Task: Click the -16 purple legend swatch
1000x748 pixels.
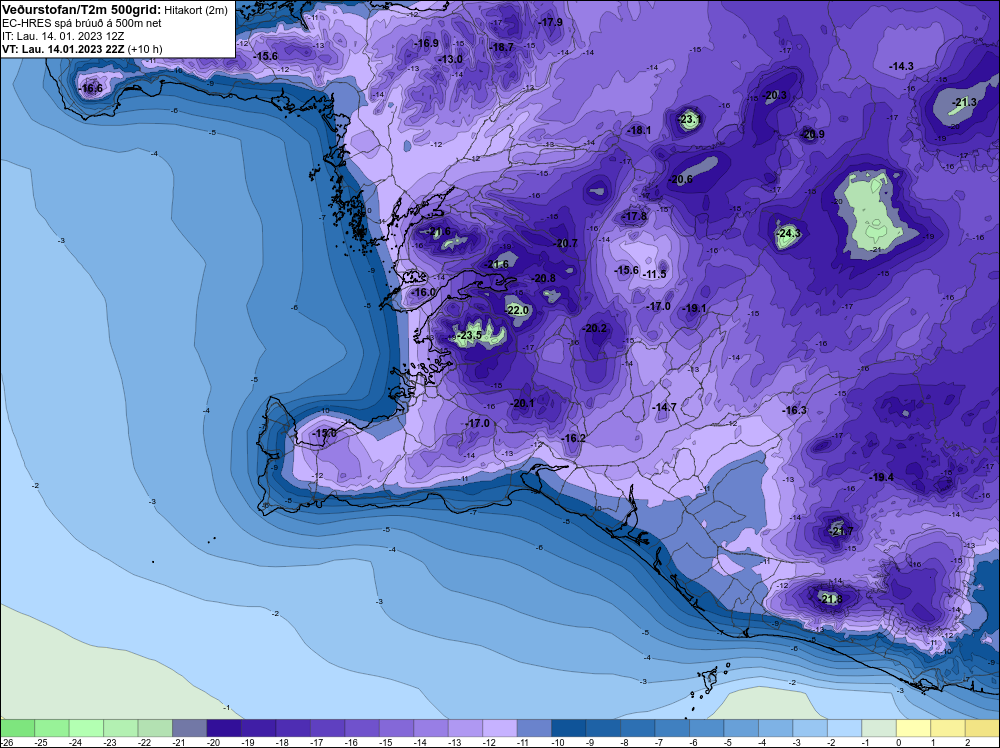Action: tap(362, 728)
